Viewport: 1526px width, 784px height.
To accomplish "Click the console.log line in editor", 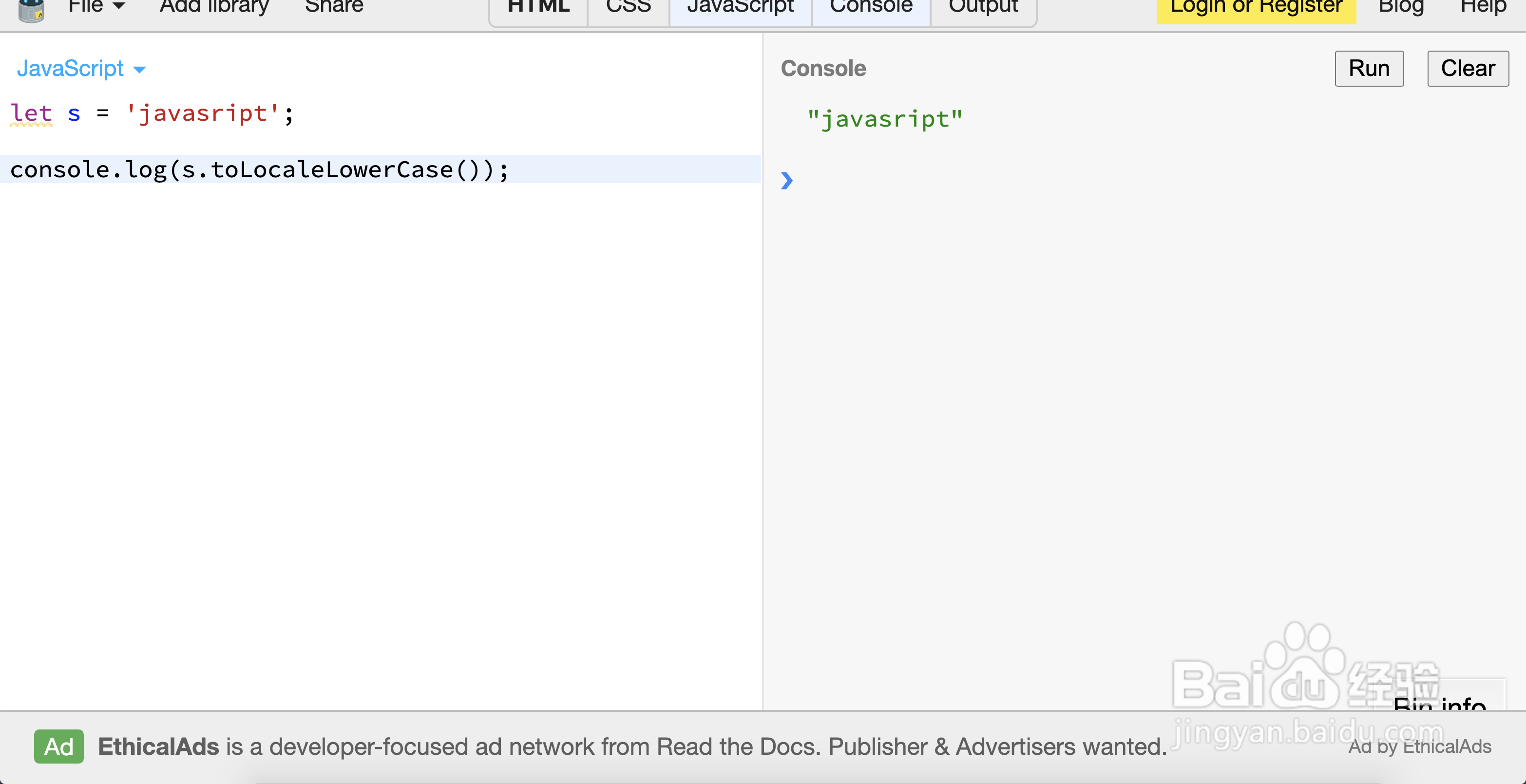I will [x=381, y=169].
